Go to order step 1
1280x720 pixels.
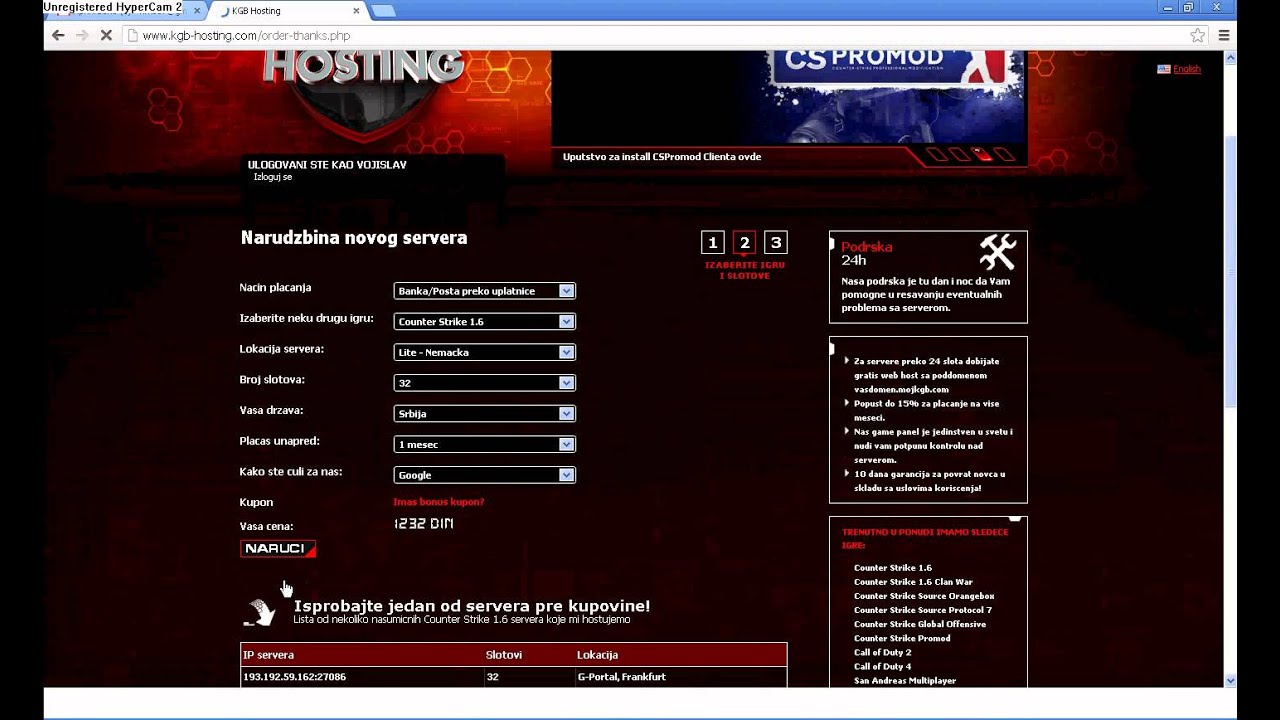(712, 243)
